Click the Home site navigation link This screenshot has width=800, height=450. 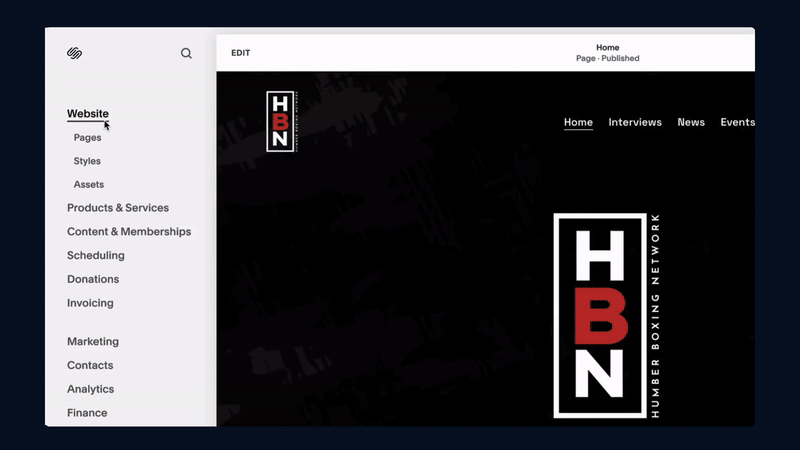(x=578, y=122)
